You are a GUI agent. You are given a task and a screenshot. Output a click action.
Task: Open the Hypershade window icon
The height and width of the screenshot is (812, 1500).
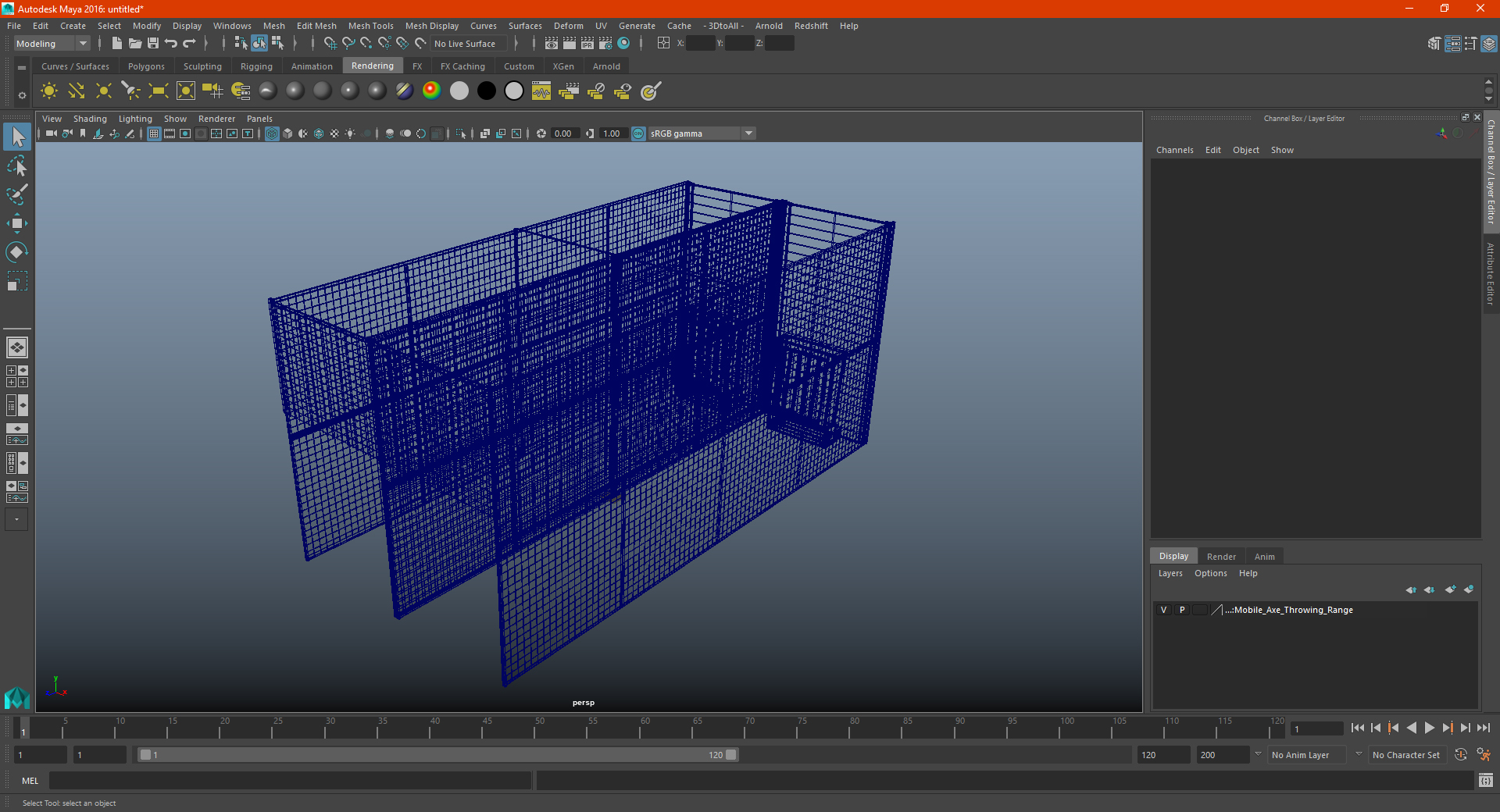point(623,44)
